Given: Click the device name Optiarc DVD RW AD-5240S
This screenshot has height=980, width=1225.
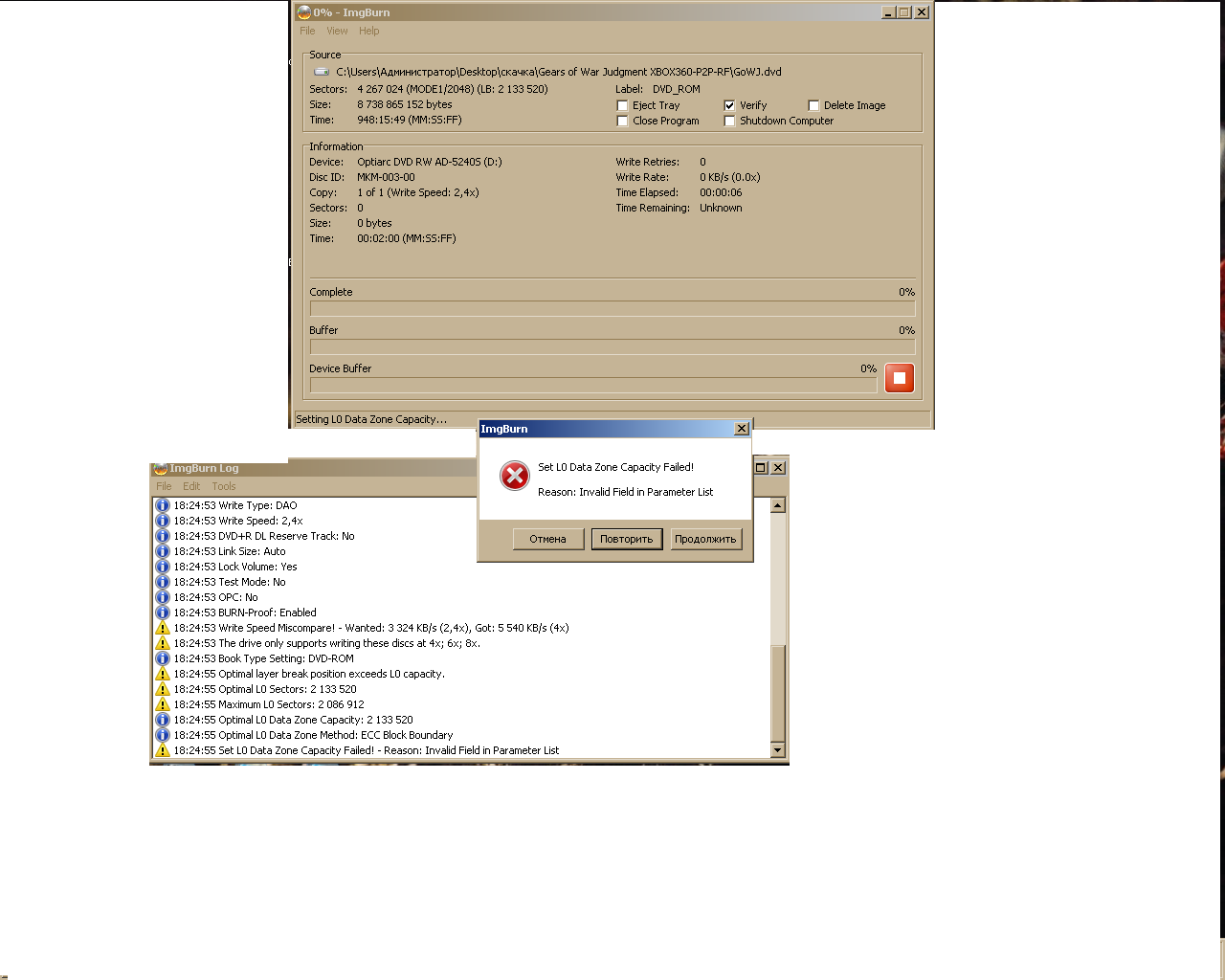Looking at the screenshot, I should pos(430,162).
